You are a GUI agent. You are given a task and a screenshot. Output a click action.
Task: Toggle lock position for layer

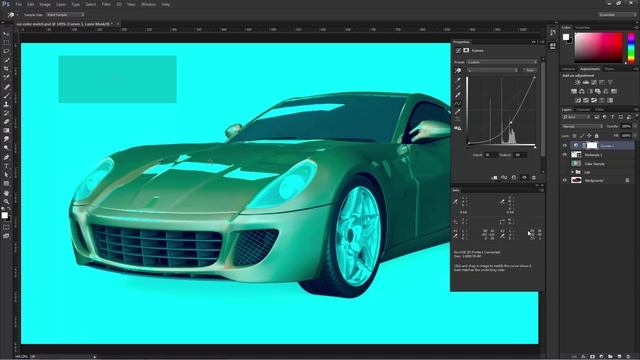tap(589, 136)
